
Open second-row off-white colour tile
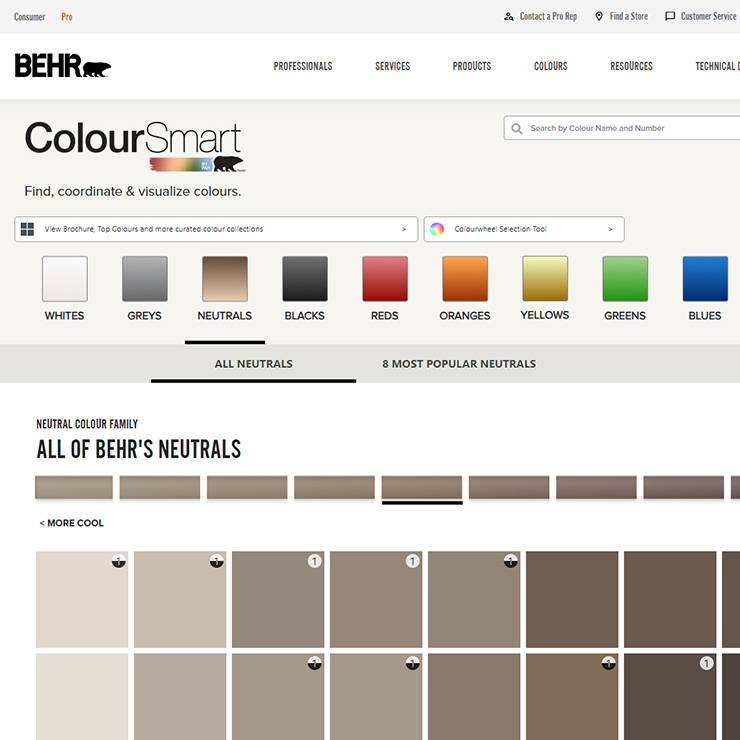tap(82, 697)
